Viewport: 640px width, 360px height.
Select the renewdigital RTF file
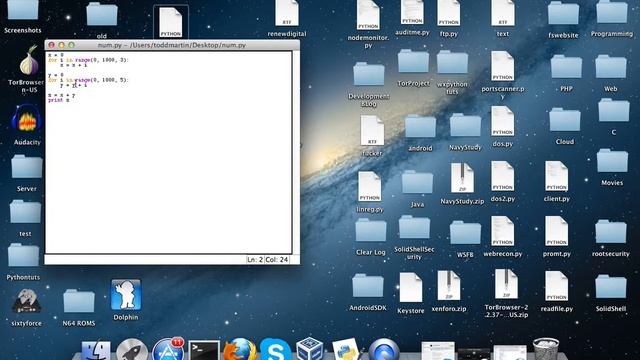(x=287, y=13)
